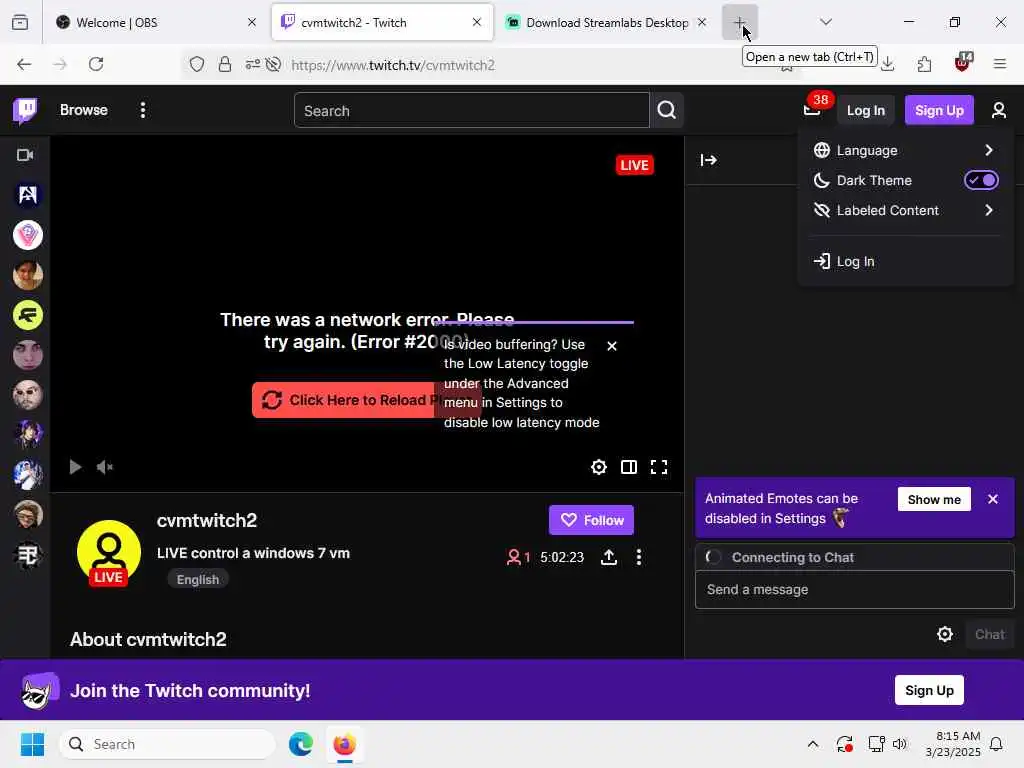Image resolution: width=1024 pixels, height=768 pixels.
Task: Open the taskbar clock and date
Action: pos(952,744)
